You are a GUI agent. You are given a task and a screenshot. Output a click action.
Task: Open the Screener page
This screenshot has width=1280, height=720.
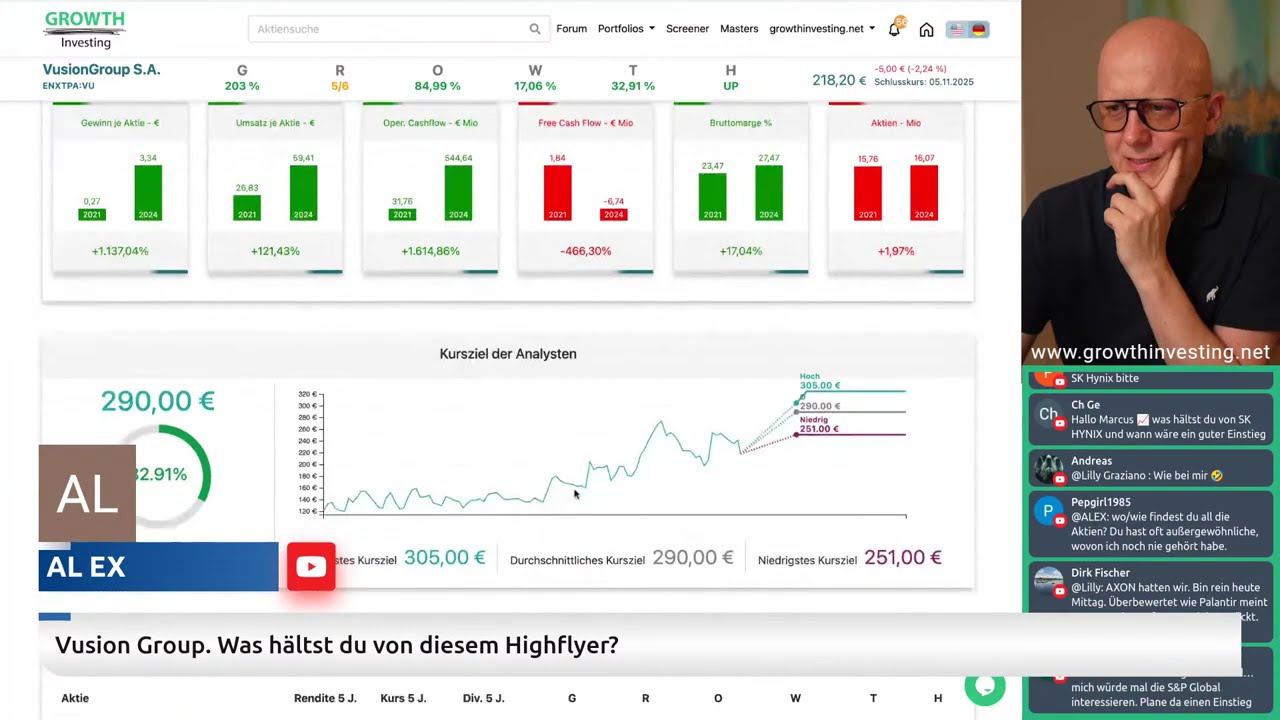pyautogui.click(x=687, y=29)
